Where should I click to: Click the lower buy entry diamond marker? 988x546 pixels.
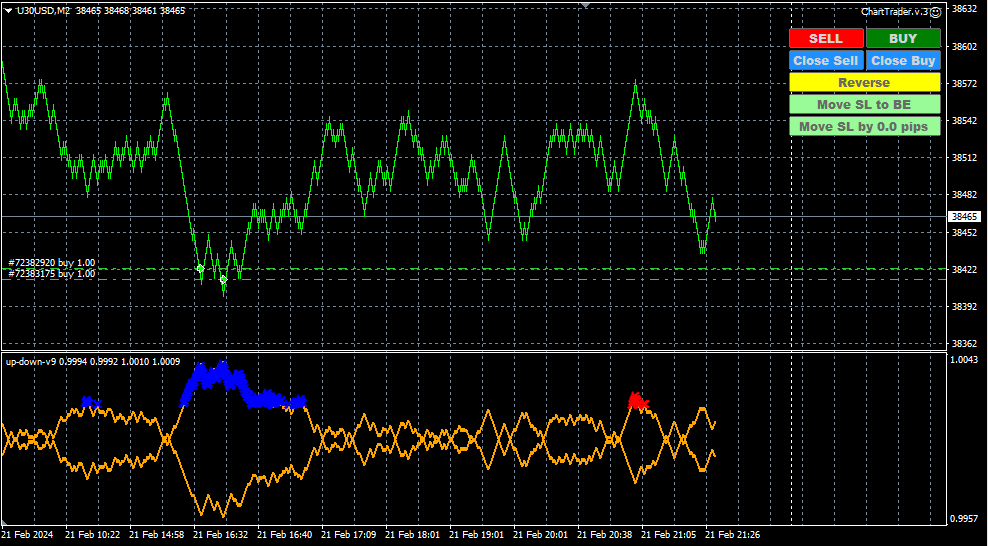[x=223, y=280]
